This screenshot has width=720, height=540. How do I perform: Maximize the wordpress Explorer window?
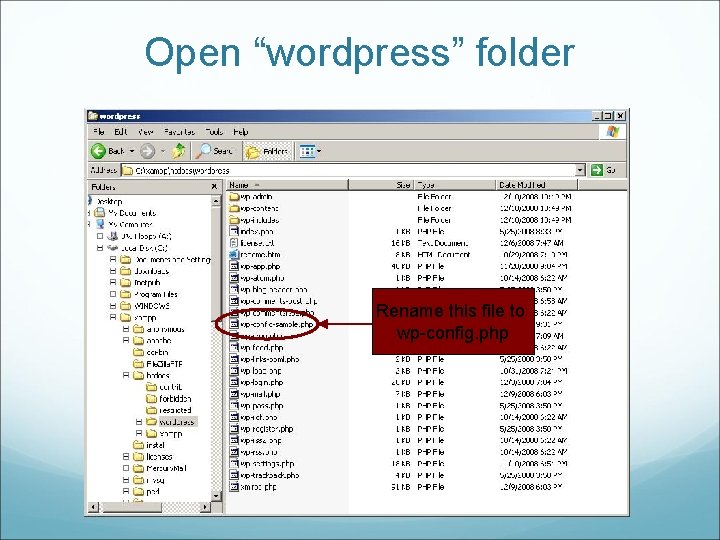click(608, 116)
